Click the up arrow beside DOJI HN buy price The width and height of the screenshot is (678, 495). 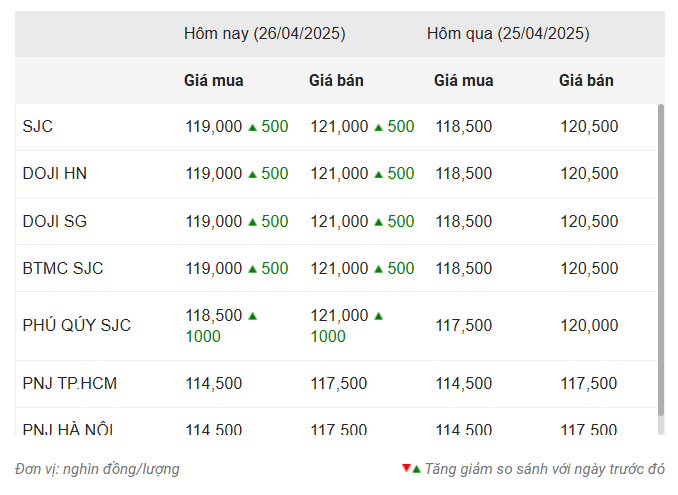(253, 174)
